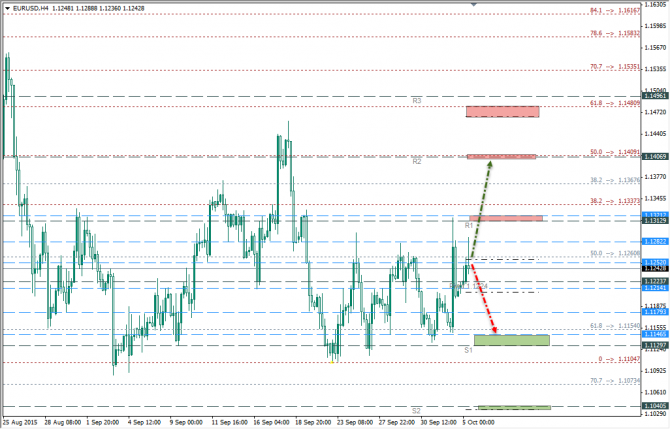Select the blue 1.12141 price tag

[655, 288]
